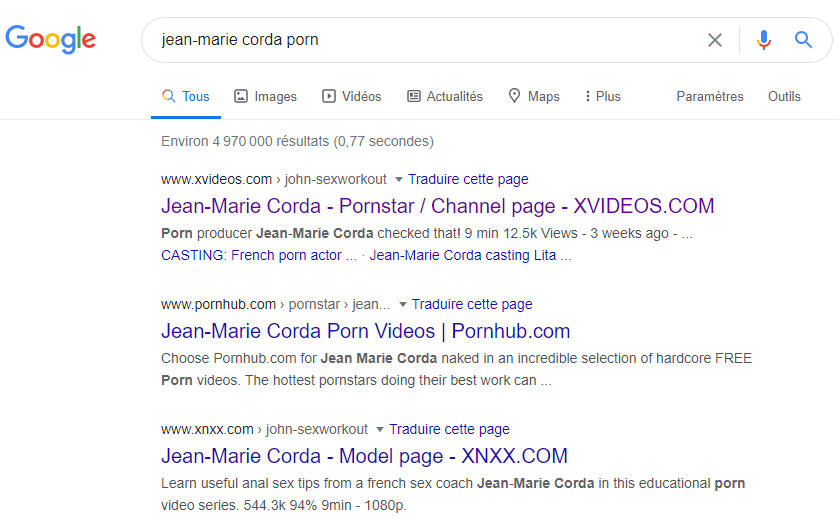Expand dropdown arrow beside pornhub.com URL
839x532 pixels.
point(403,305)
